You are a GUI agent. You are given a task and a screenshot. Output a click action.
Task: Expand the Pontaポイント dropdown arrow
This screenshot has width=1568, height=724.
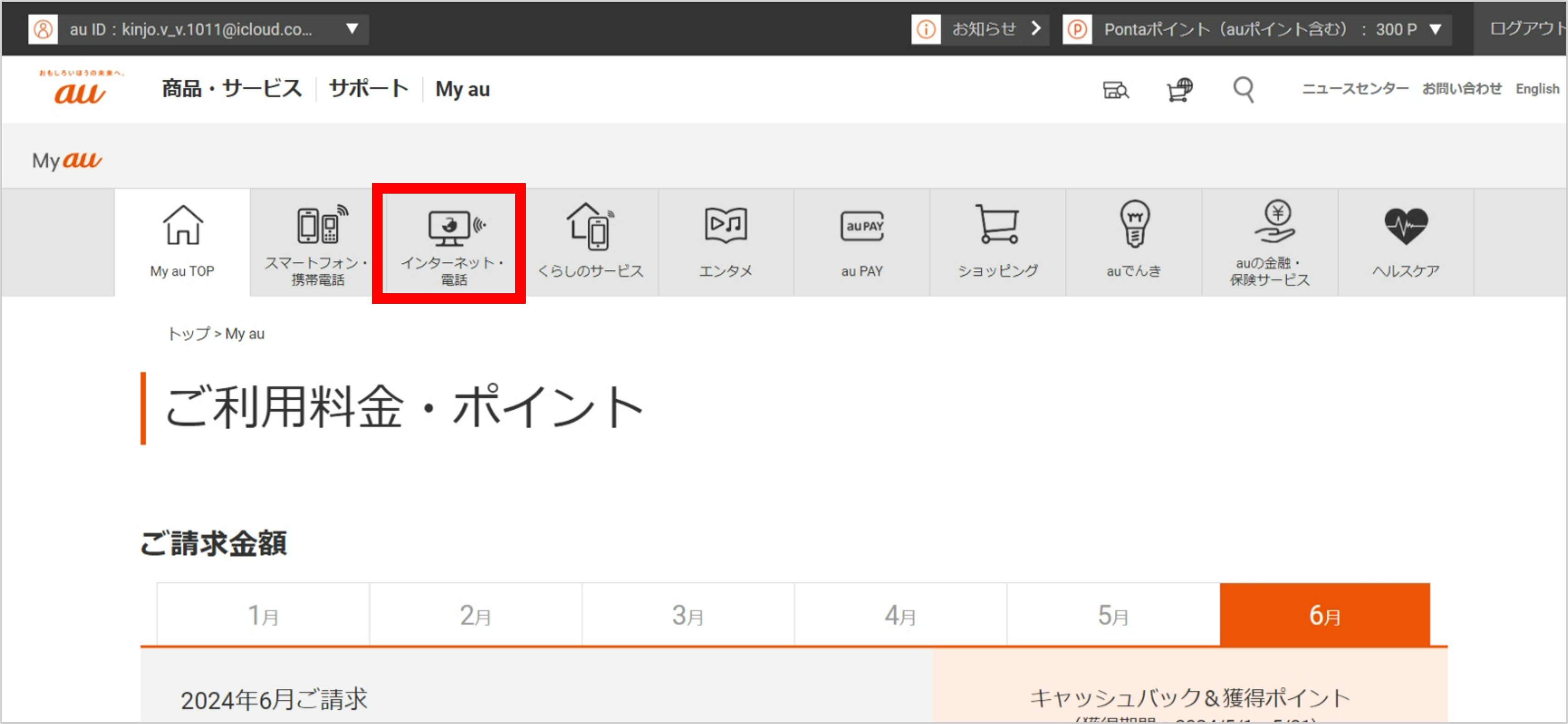tap(1435, 29)
